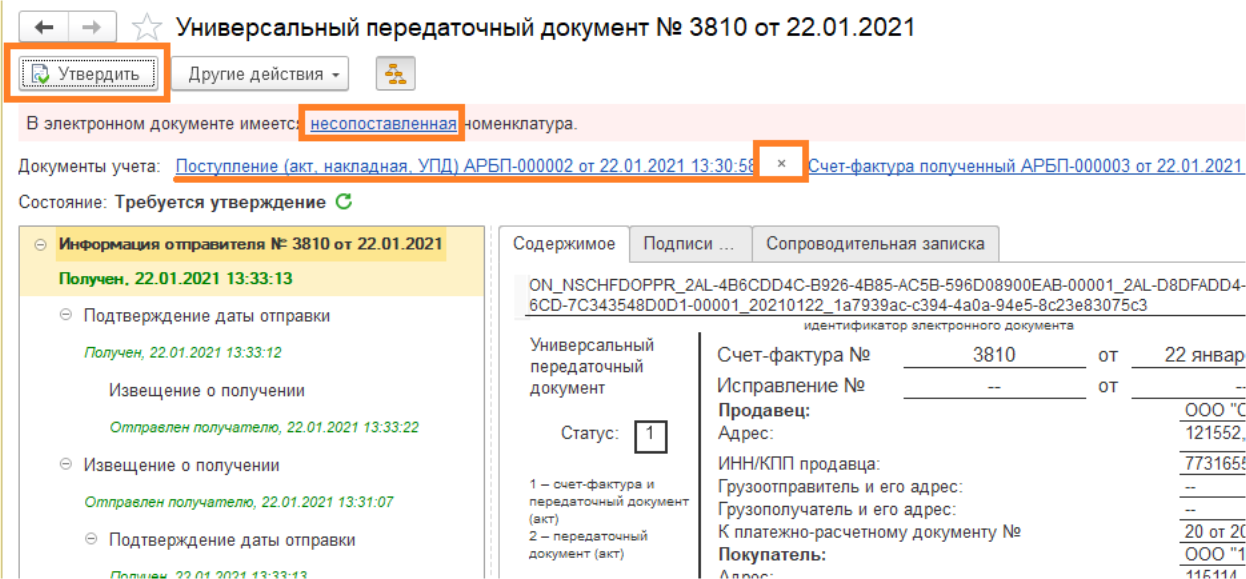Remove linked Поступление document with the x
The image size is (1246, 579).
coord(782,164)
